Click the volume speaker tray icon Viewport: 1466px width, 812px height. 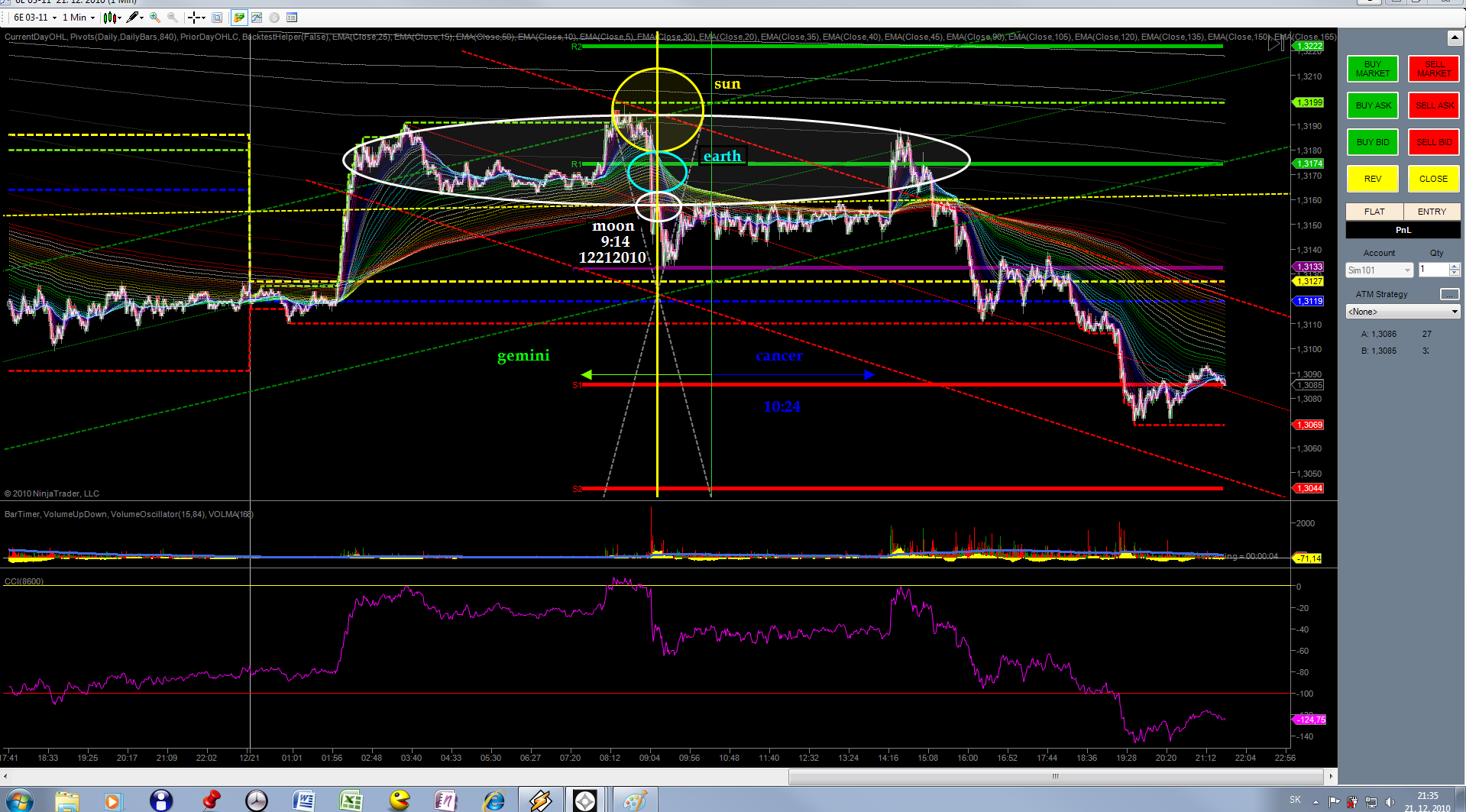pyautogui.click(x=1389, y=802)
